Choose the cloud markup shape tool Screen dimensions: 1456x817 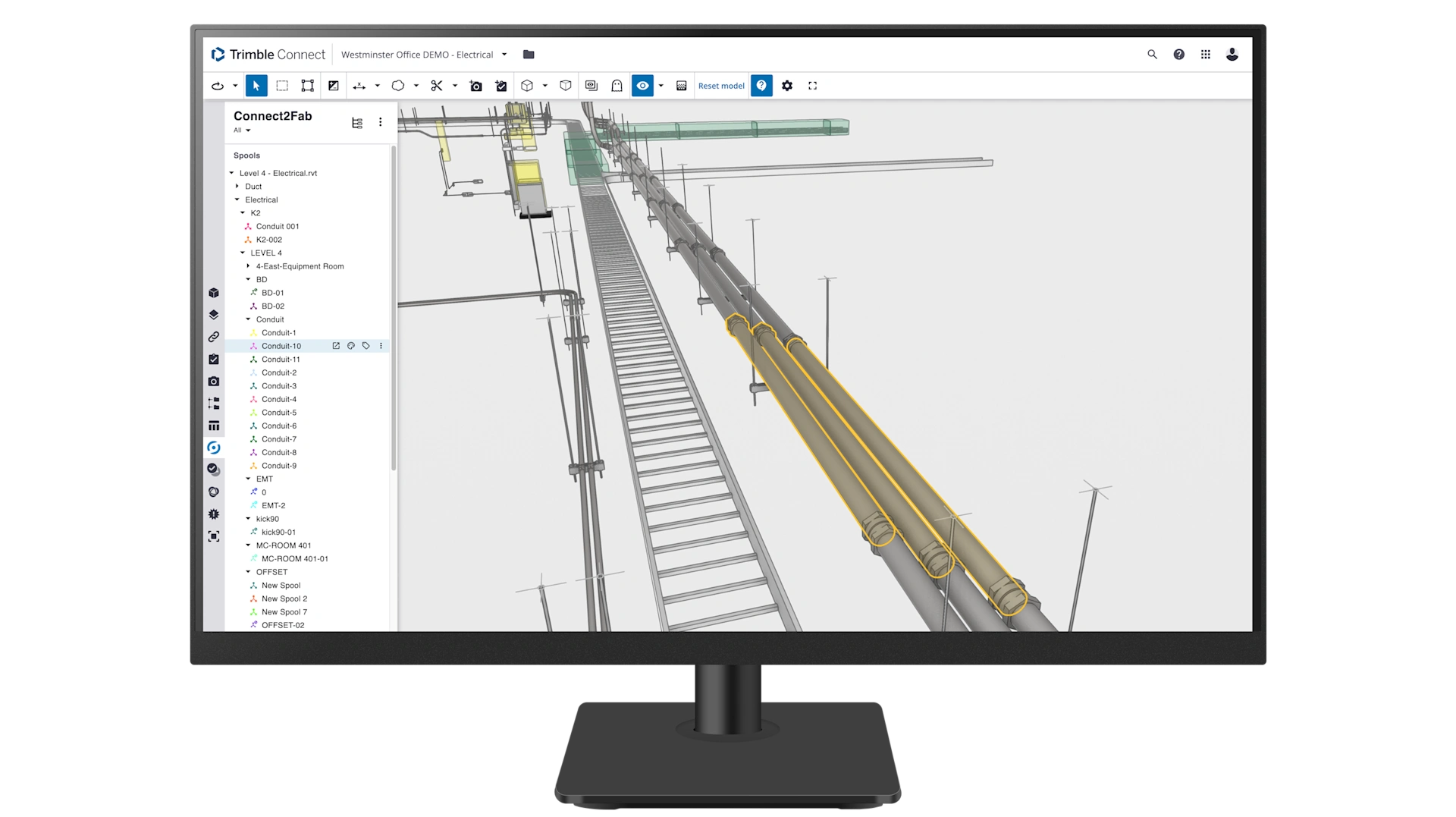(x=398, y=86)
